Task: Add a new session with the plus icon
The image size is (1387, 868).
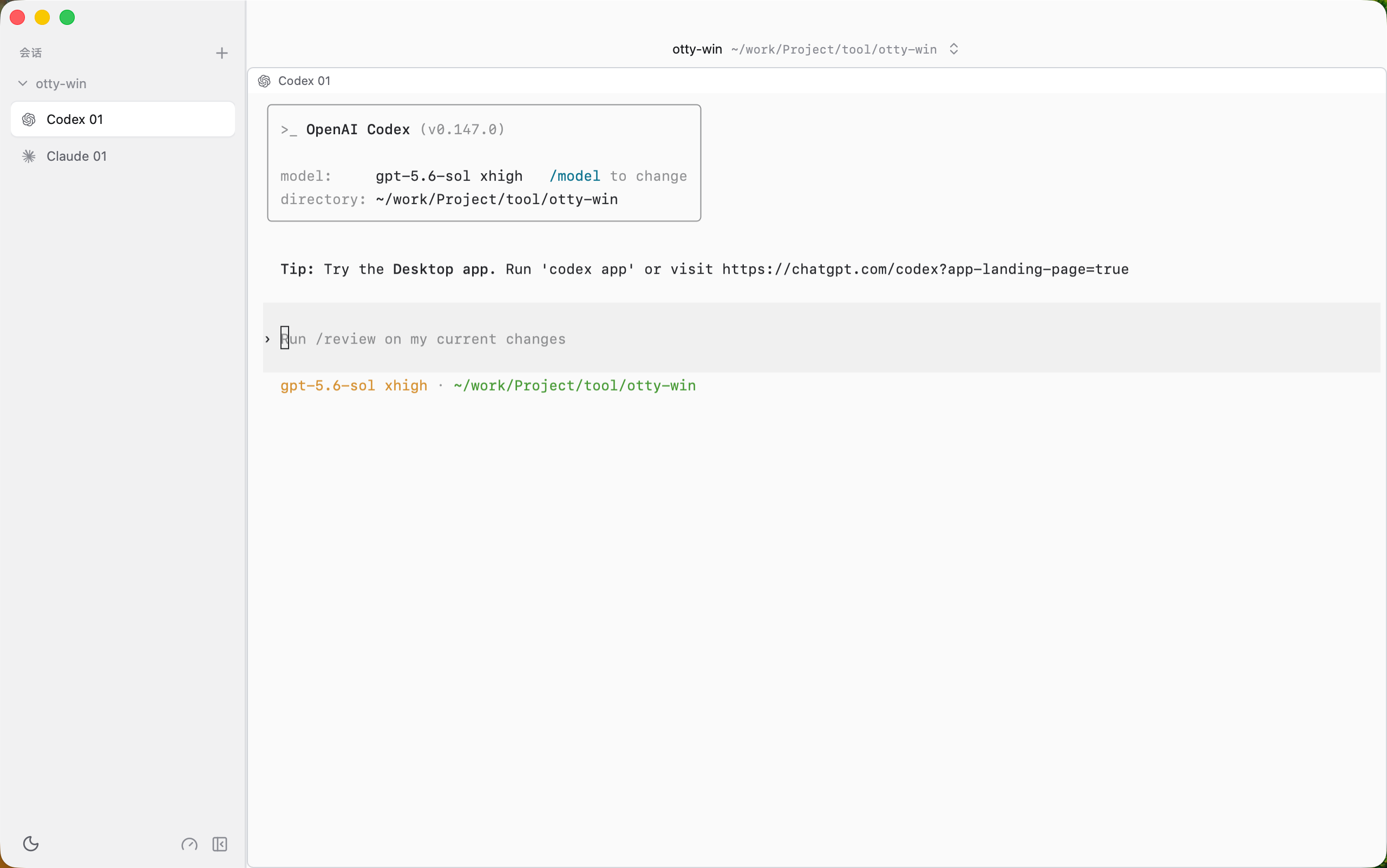Action: [221, 54]
